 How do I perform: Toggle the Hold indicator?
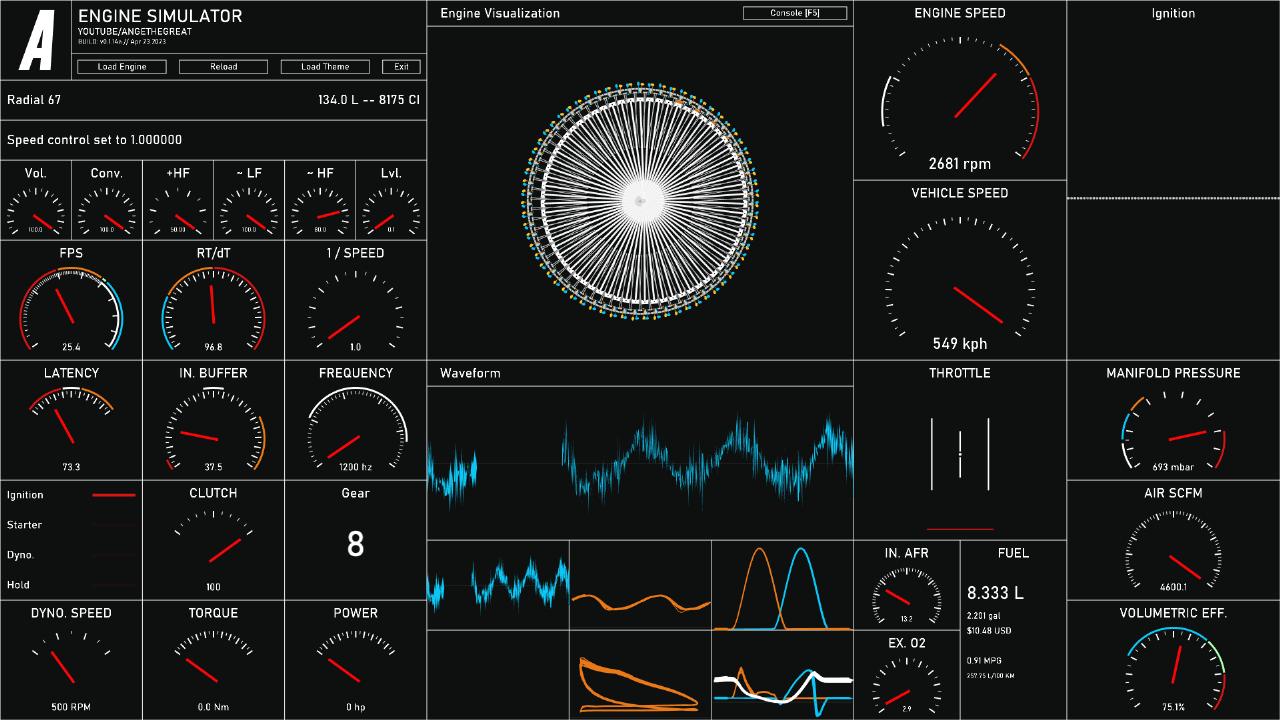[113, 585]
